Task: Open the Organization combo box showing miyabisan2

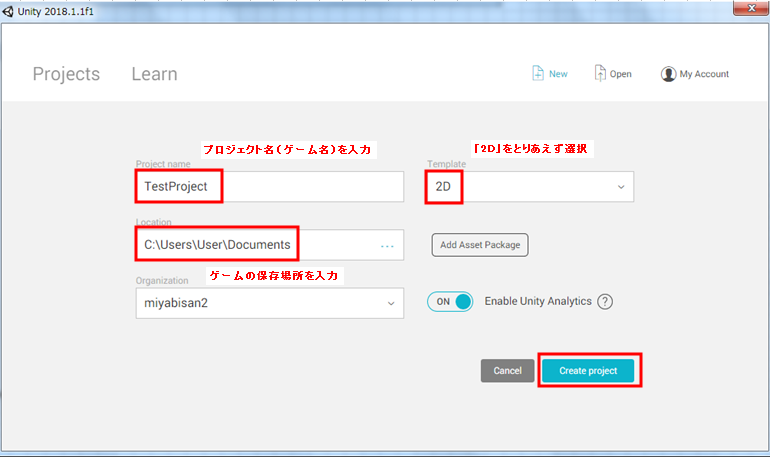Action: click(270, 303)
